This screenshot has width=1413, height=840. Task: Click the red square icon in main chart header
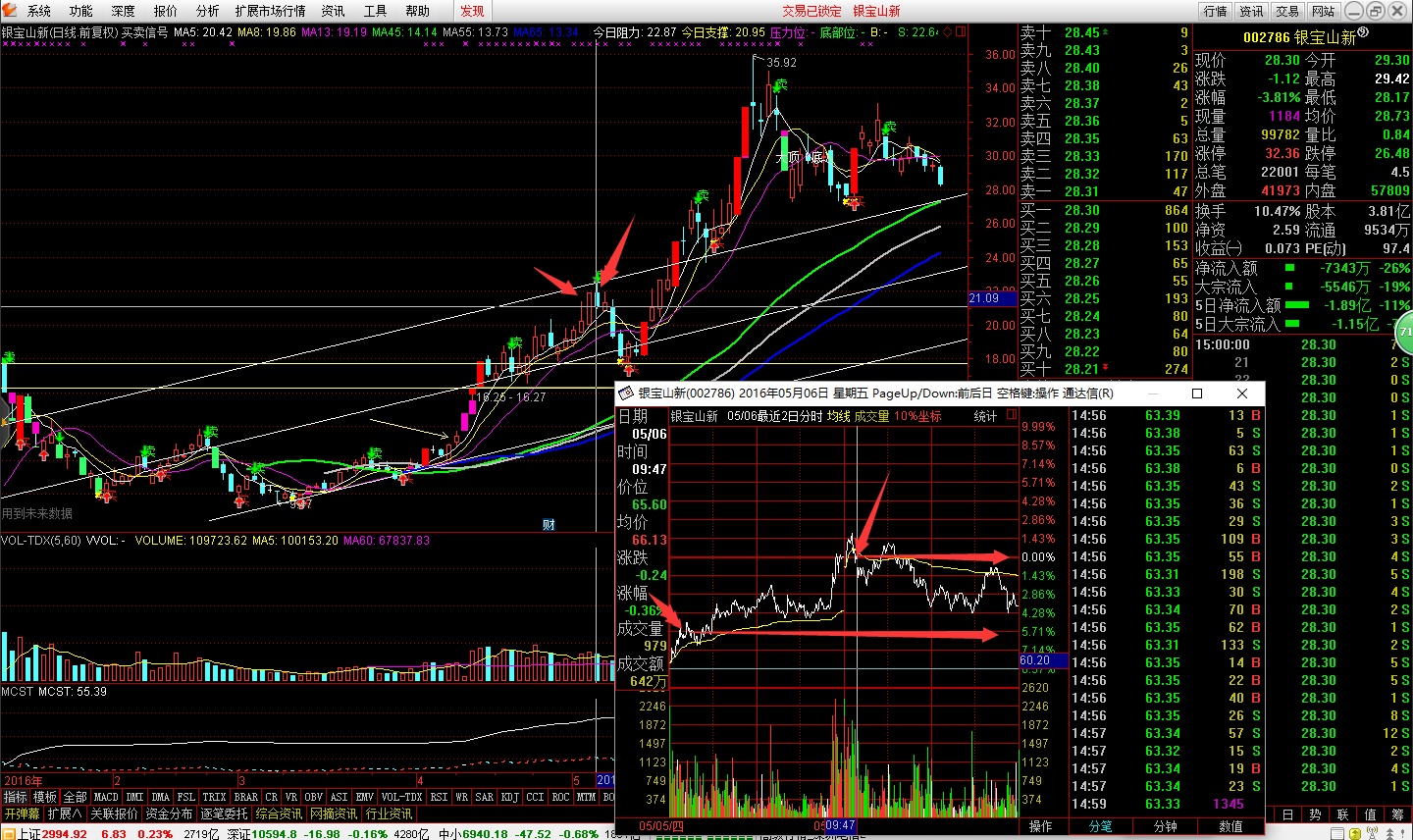(x=963, y=32)
